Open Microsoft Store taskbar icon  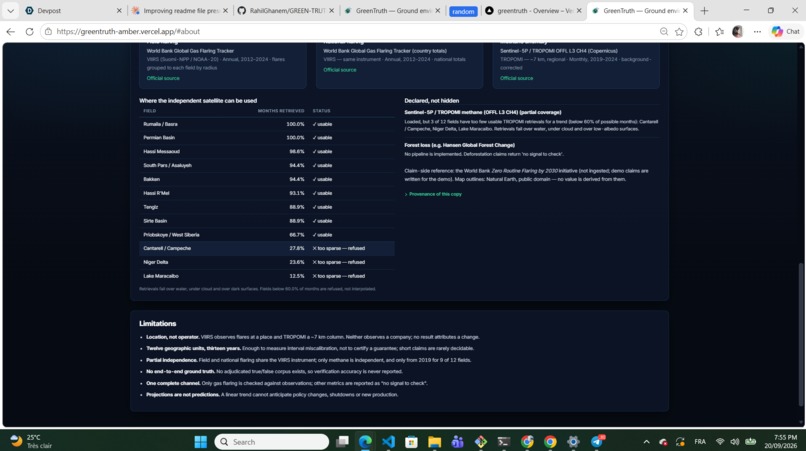411,442
